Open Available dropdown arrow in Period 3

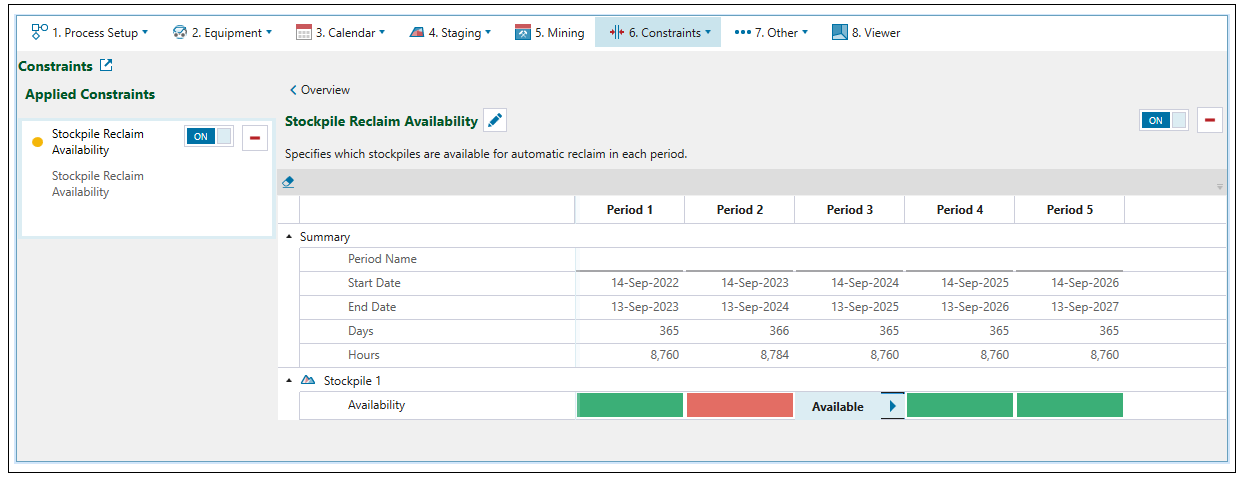click(892, 406)
